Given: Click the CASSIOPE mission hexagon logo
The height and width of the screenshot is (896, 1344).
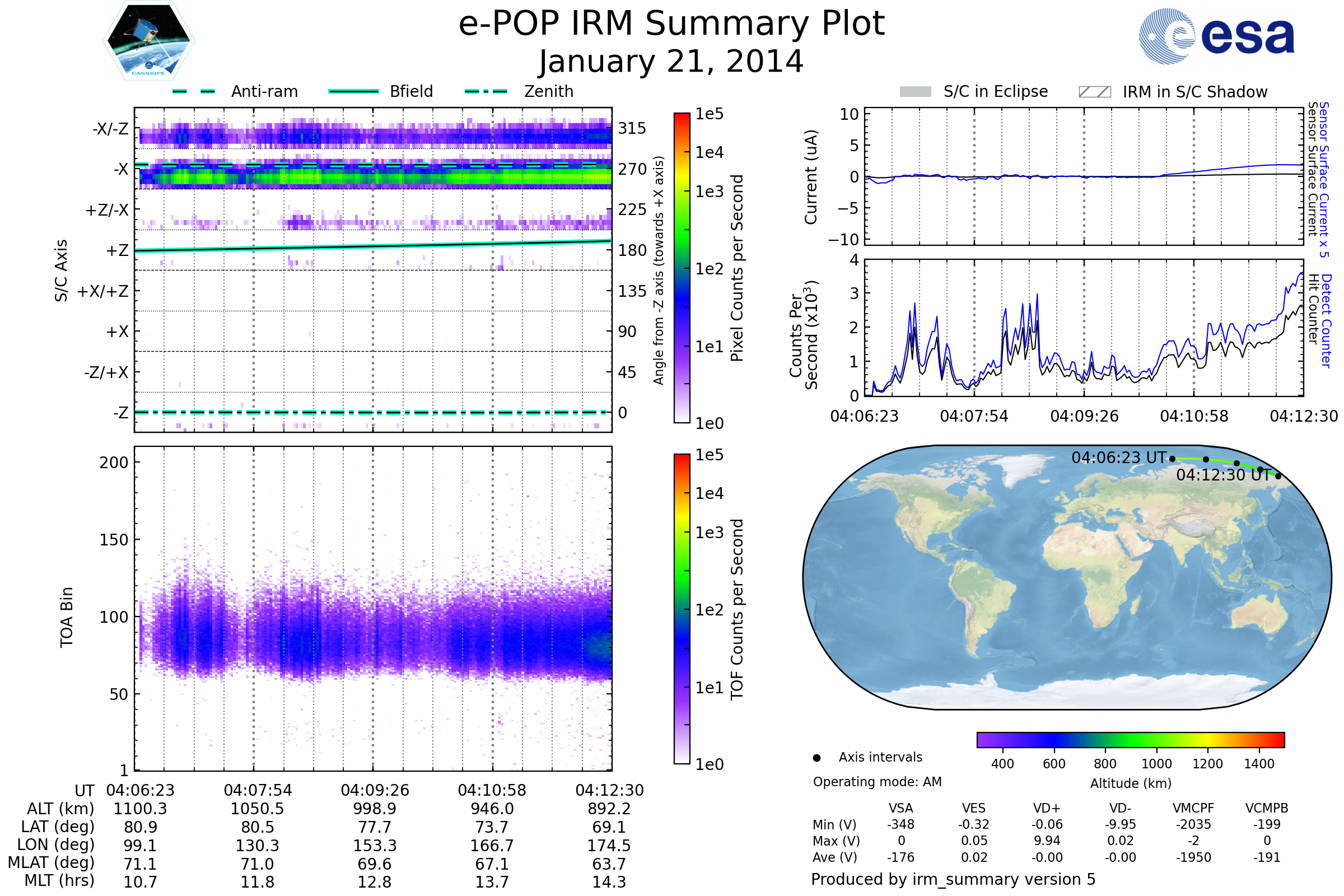Looking at the screenshot, I should [148, 41].
